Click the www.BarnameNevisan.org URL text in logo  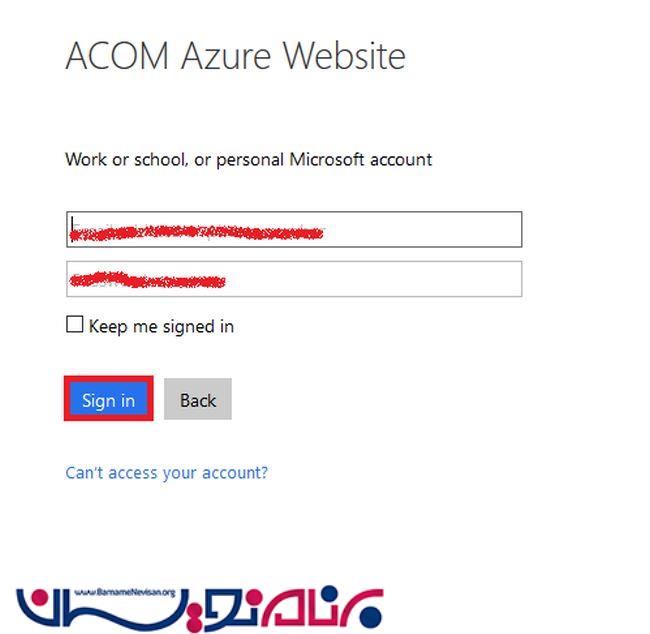(125, 593)
